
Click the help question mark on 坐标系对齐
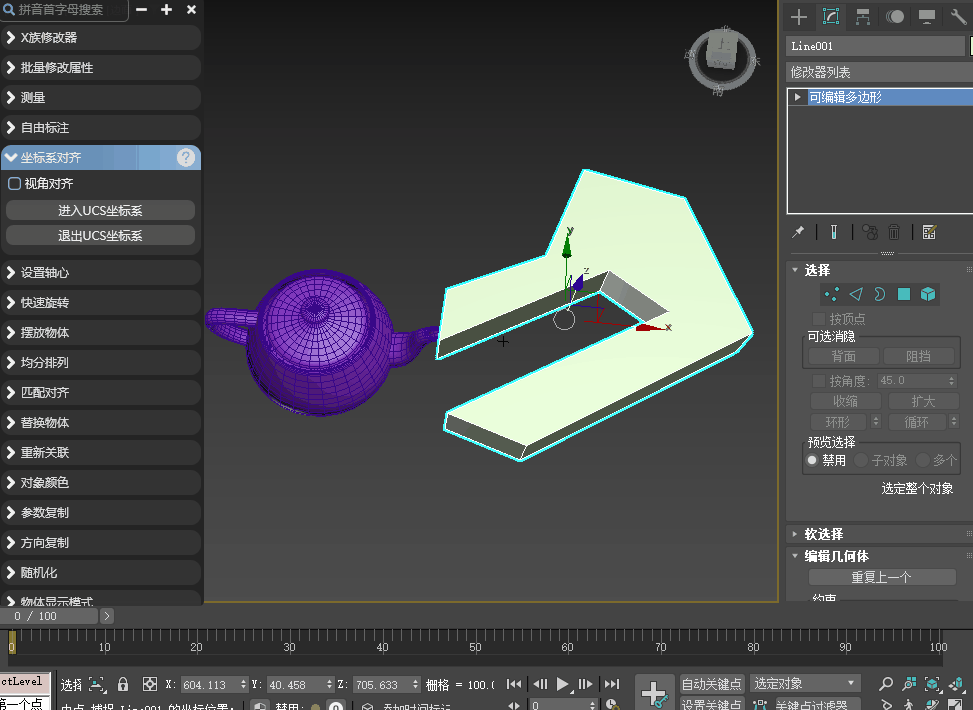(x=186, y=158)
